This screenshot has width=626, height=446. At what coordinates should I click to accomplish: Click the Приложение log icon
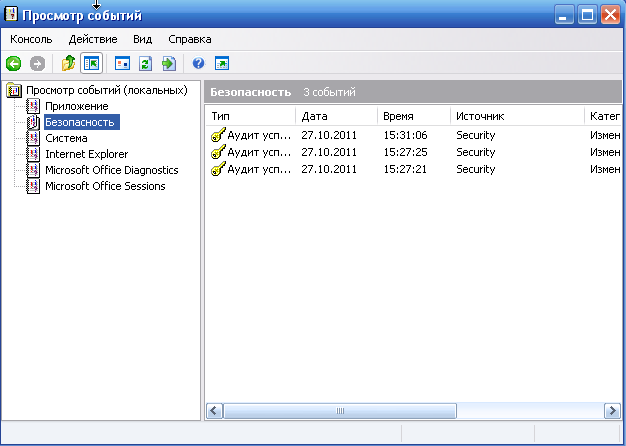click(x=33, y=106)
